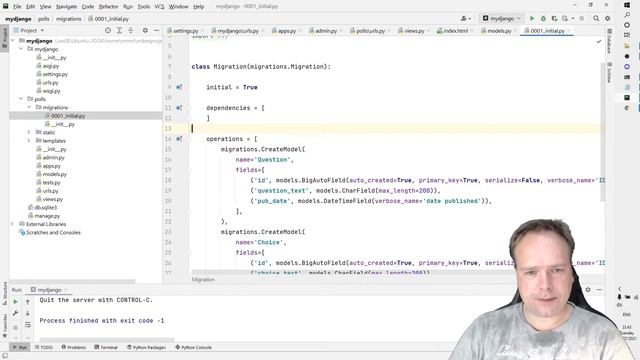Screen dimensions: 640x360
Task: Hide the Run tool window
Action: click(599, 289)
